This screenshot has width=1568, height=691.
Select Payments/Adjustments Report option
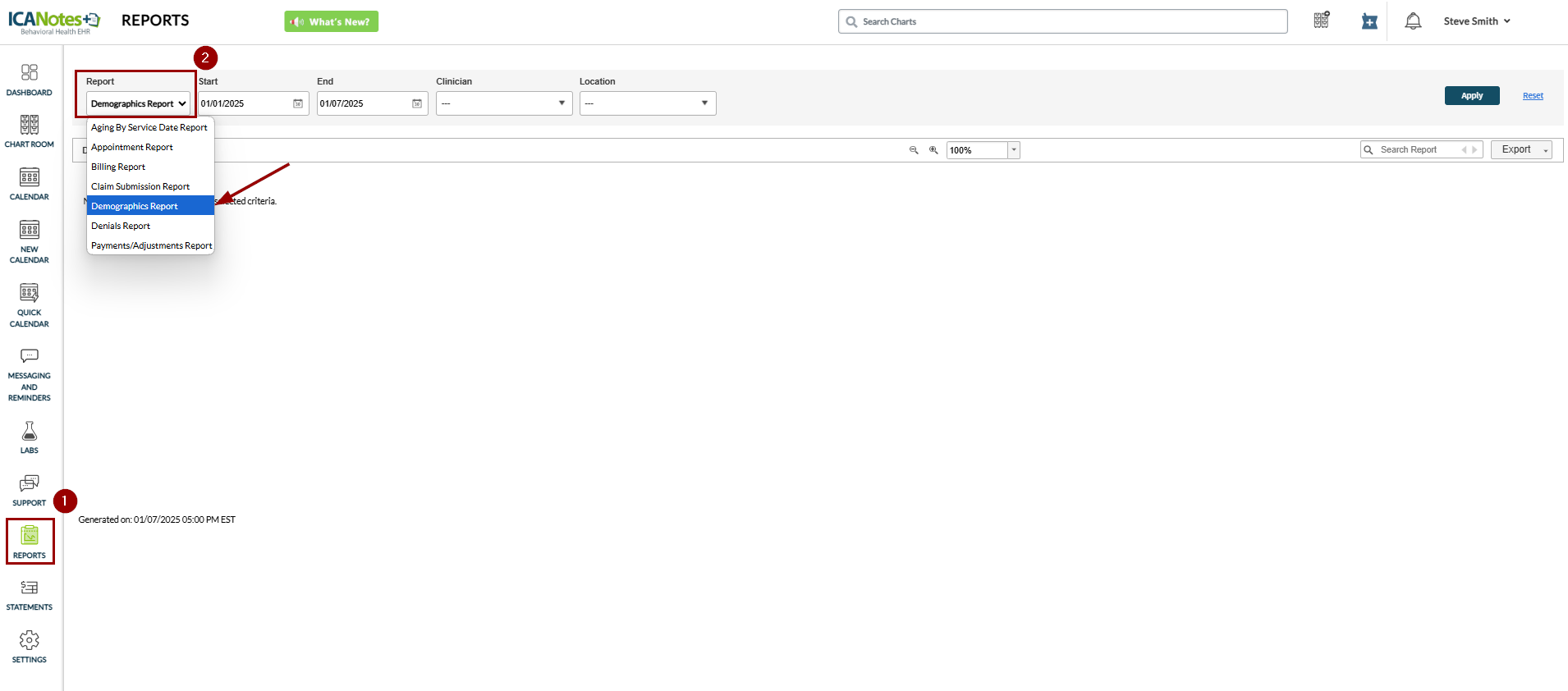[x=150, y=245]
